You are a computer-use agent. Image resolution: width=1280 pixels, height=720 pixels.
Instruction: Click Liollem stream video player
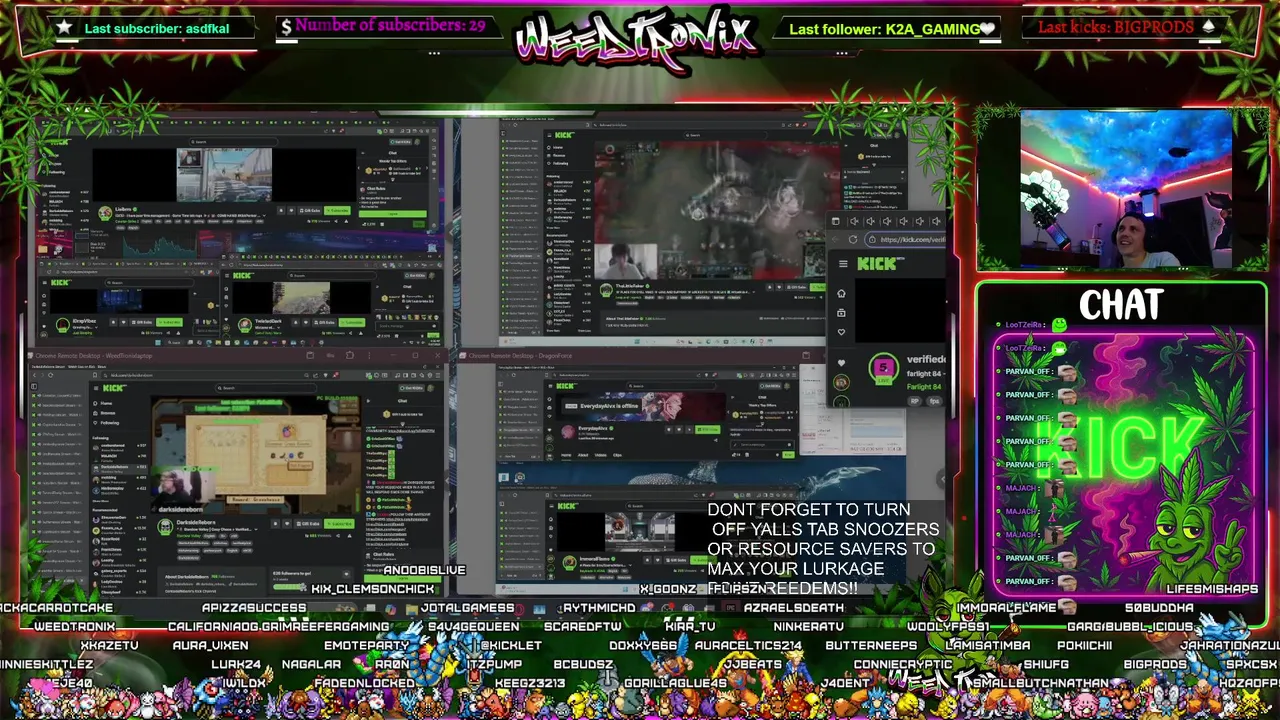(224, 175)
